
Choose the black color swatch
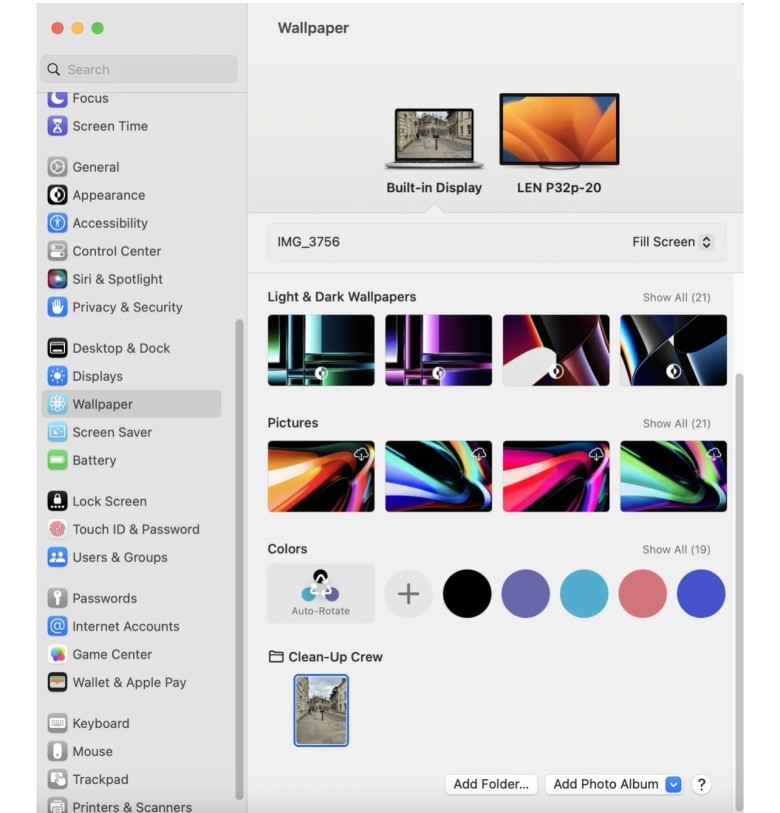point(467,594)
